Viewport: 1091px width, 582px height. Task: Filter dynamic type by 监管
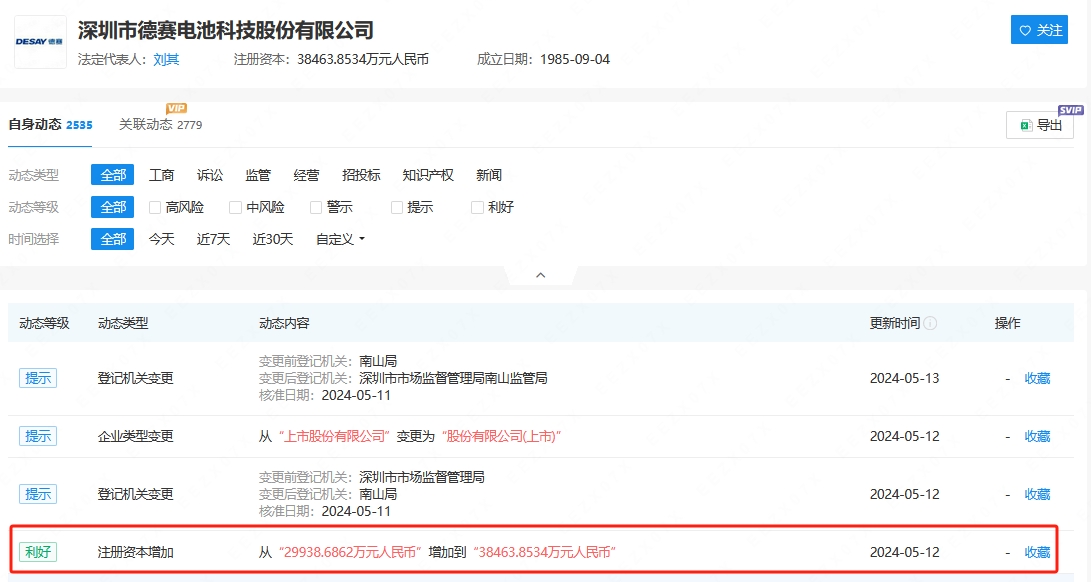[x=257, y=175]
